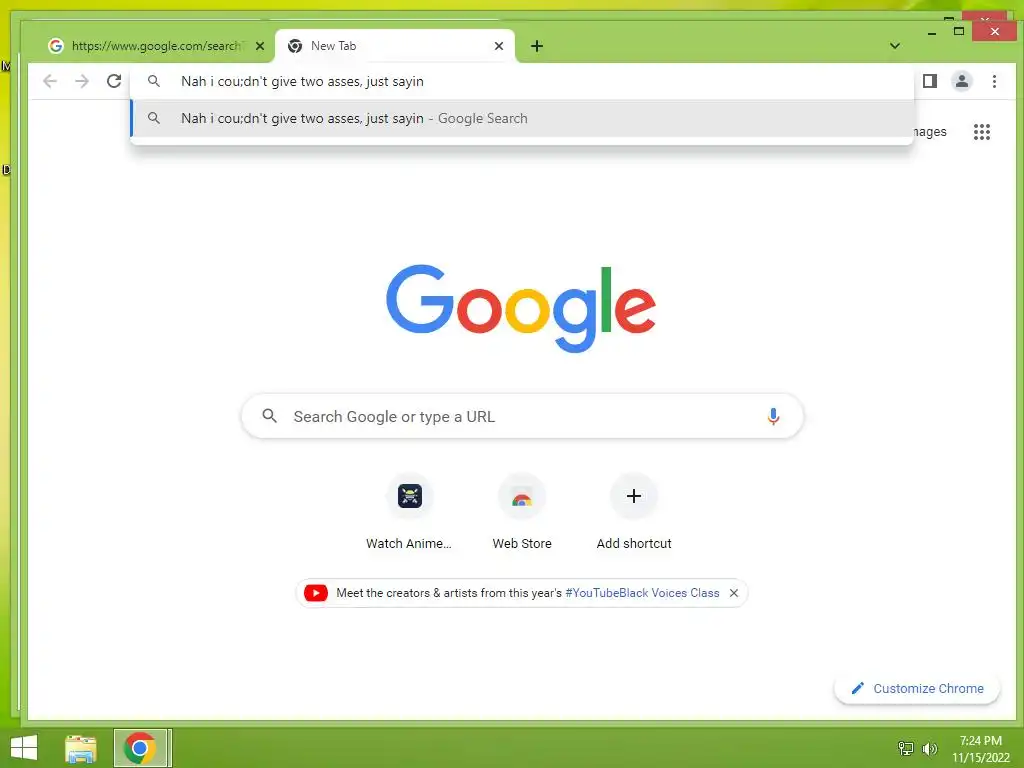Open the side panel icon
This screenshot has width=1024, height=768.
(930, 81)
